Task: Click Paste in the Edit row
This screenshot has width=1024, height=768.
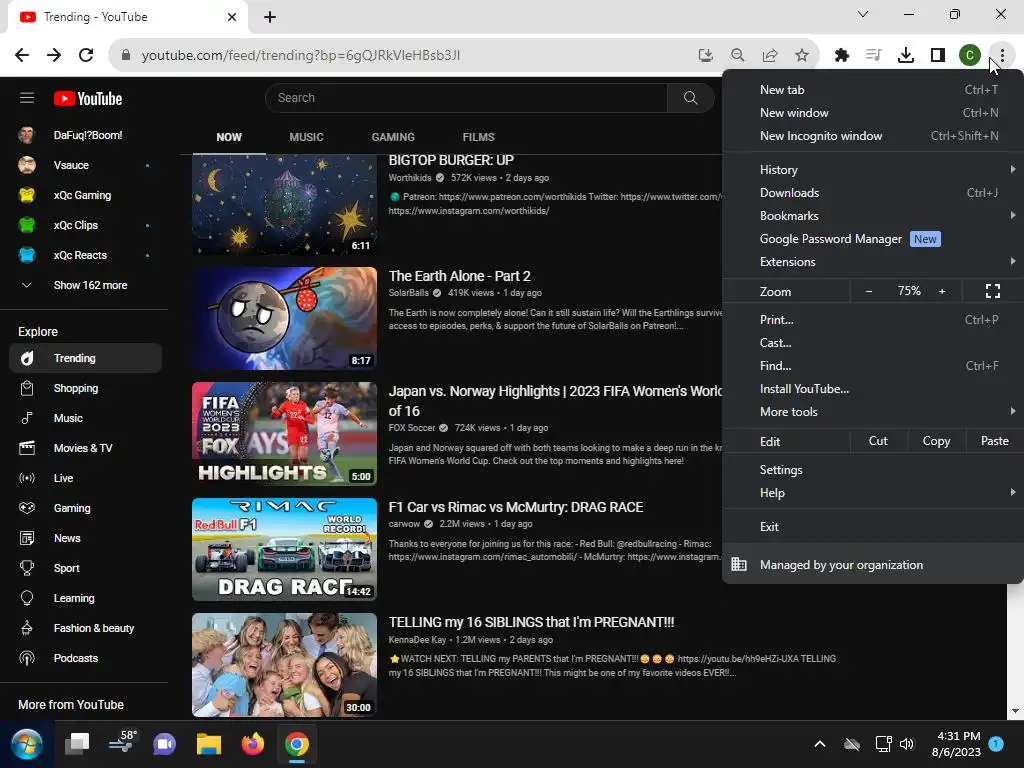Action: (x=995, y=441)
